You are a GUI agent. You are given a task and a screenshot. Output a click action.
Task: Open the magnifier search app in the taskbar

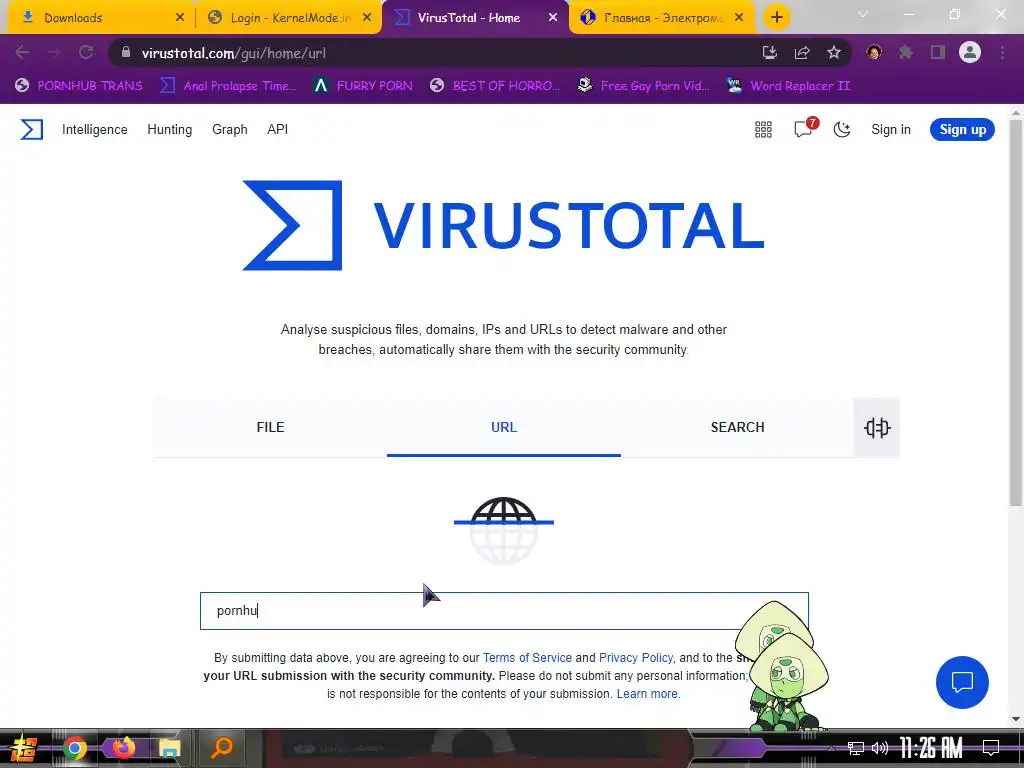pos(221,748)
